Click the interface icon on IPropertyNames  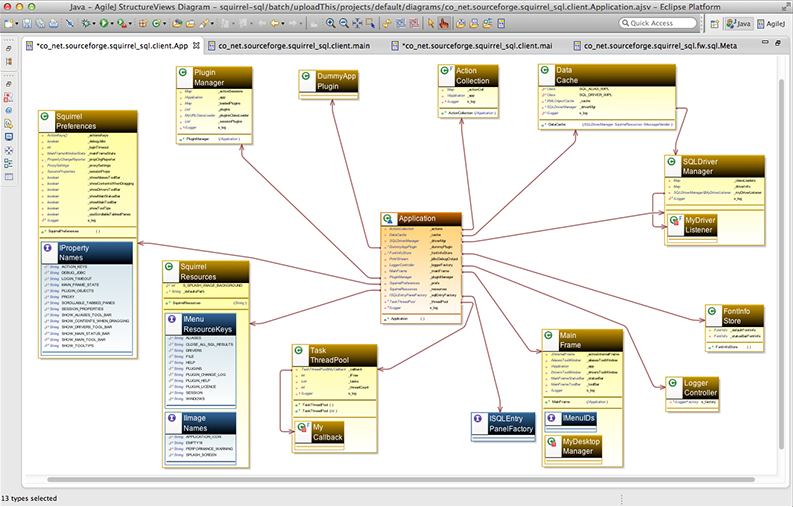(x=48, y=248)
